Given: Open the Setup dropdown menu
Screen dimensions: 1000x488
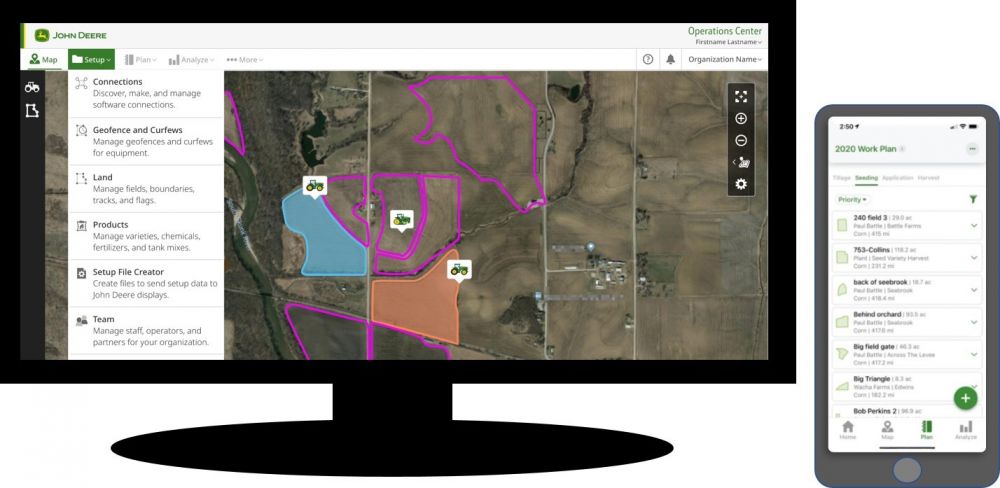Looking at the screenshot, I should pos(91,59).
